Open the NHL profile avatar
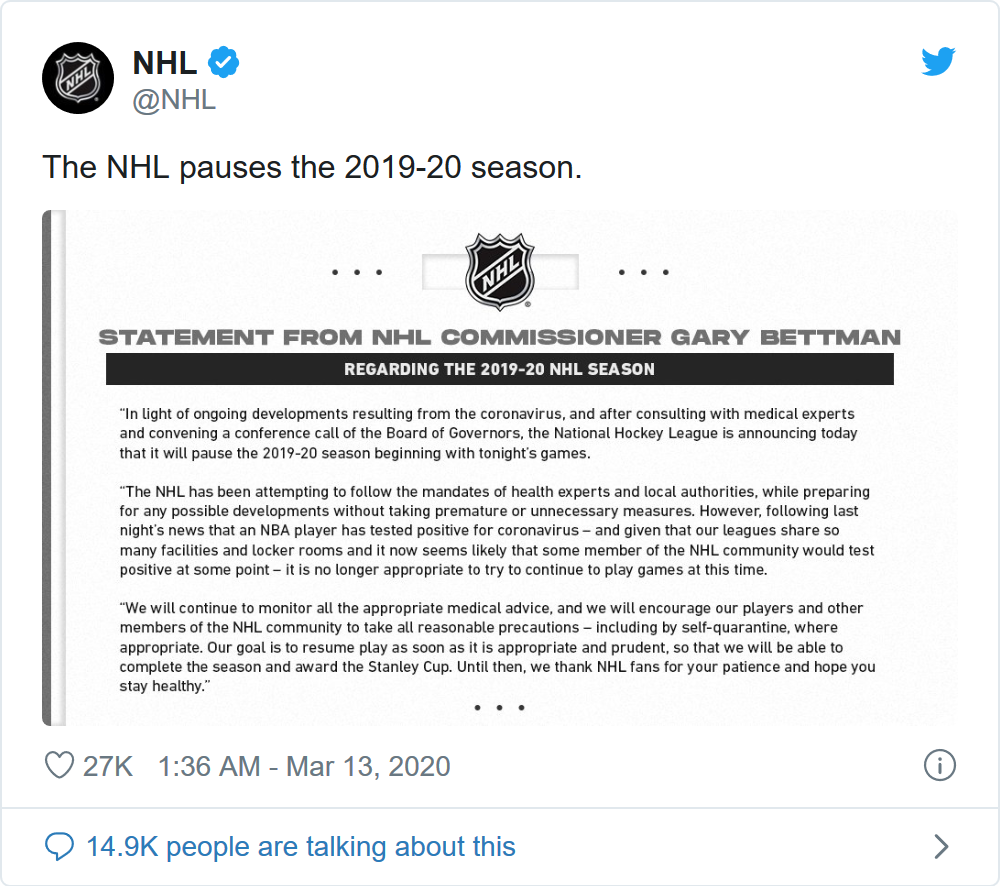 click(78, 78)
